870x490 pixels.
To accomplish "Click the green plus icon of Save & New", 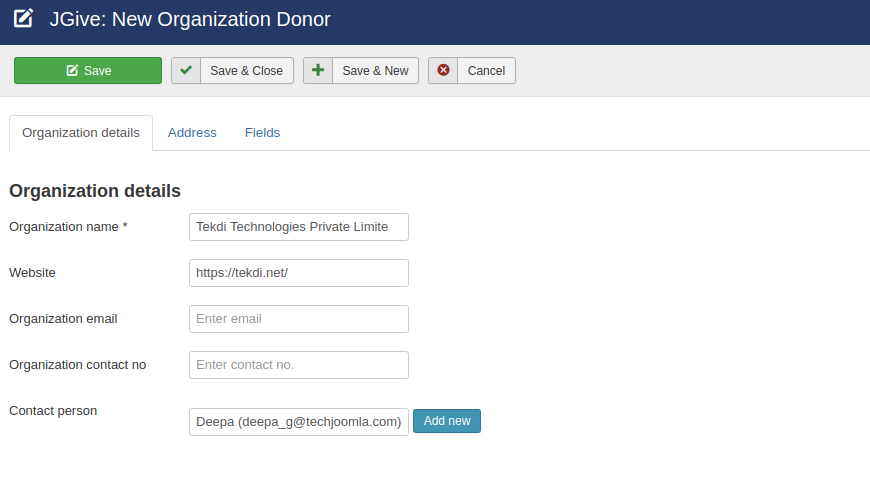I will [x=318, y=71].
